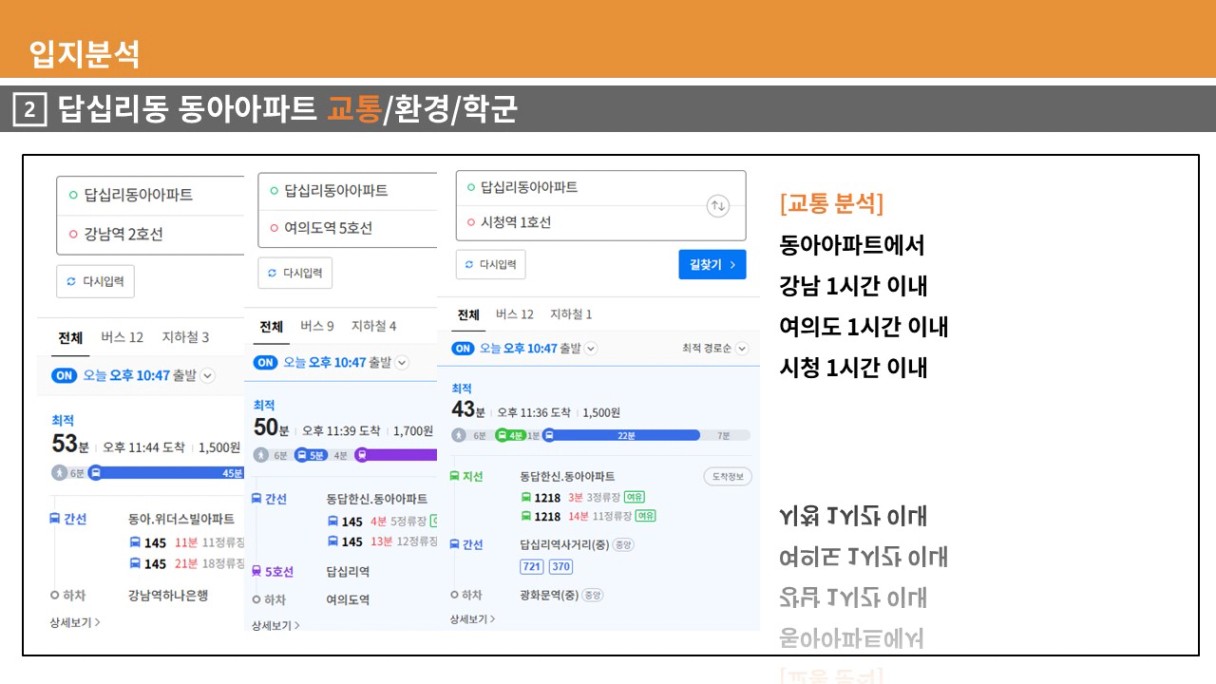Image resolution: width=1216 pixels, height=684 pixels.
Task: Click bus icon of 145 4분 row
Action: [333, 521]
